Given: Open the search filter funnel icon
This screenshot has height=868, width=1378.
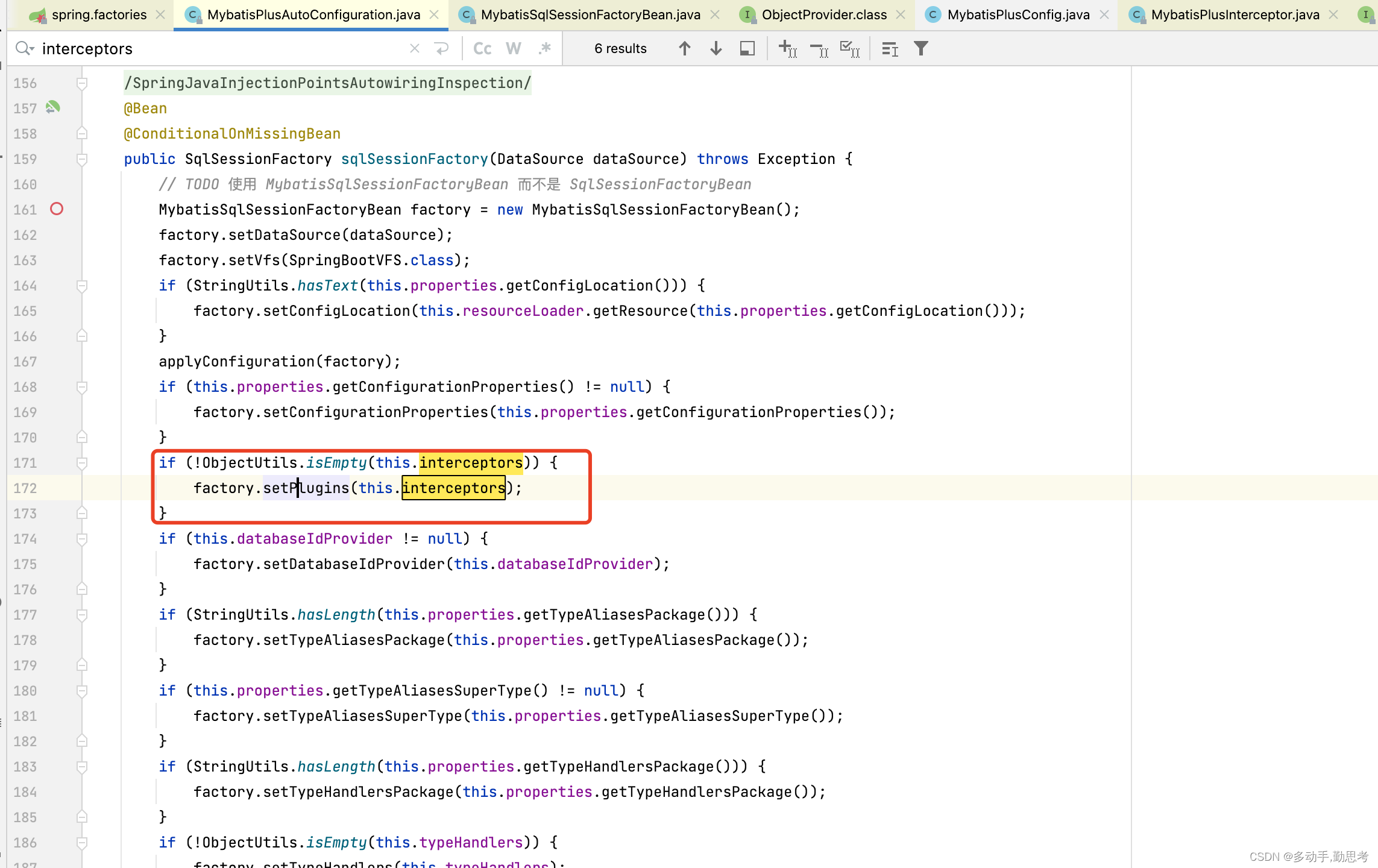Looking at the screenshot, I should tap(920, 49).
